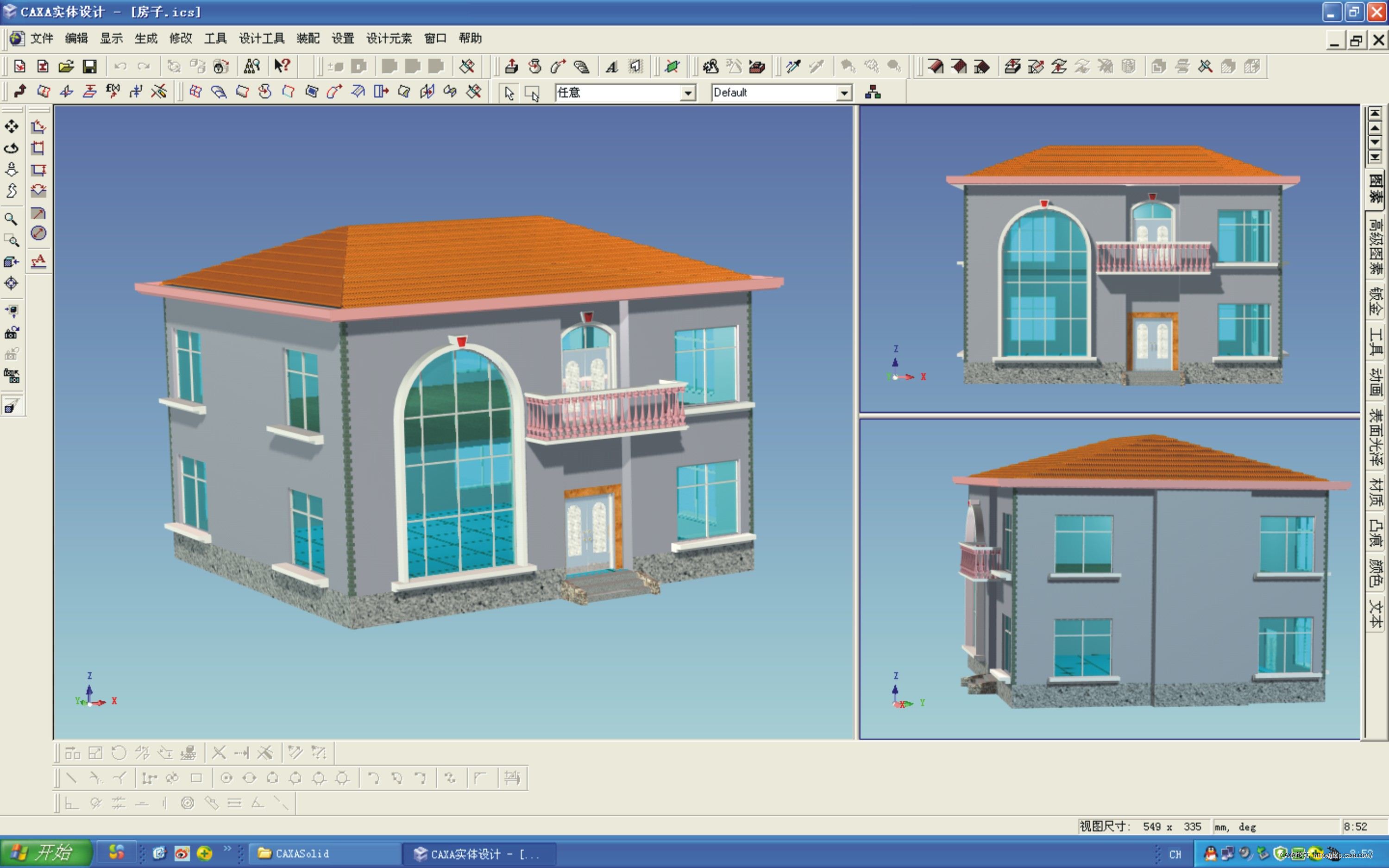Click the QQ penguin tray icon
The width and height of the screenshot is (1389, 868).
pos(1211,854)
